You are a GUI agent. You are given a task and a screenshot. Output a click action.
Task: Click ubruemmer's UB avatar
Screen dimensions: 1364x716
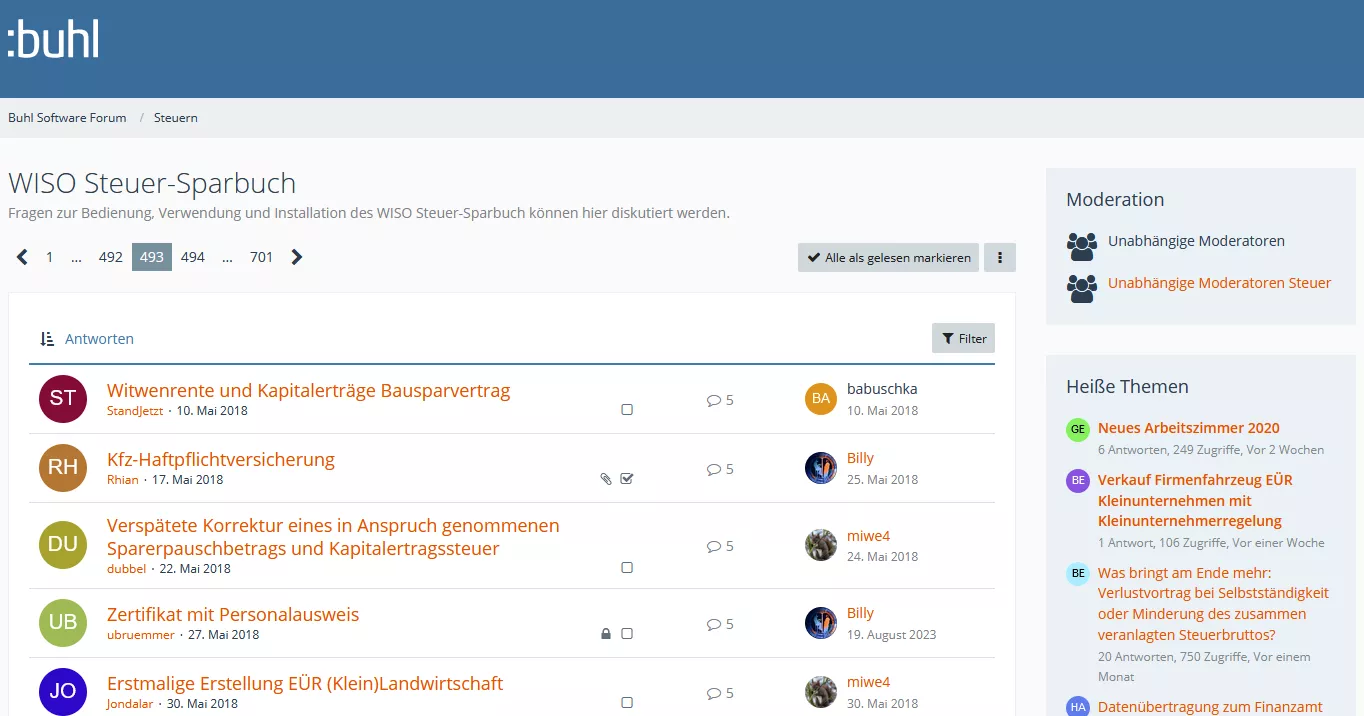tap(63, 623)
